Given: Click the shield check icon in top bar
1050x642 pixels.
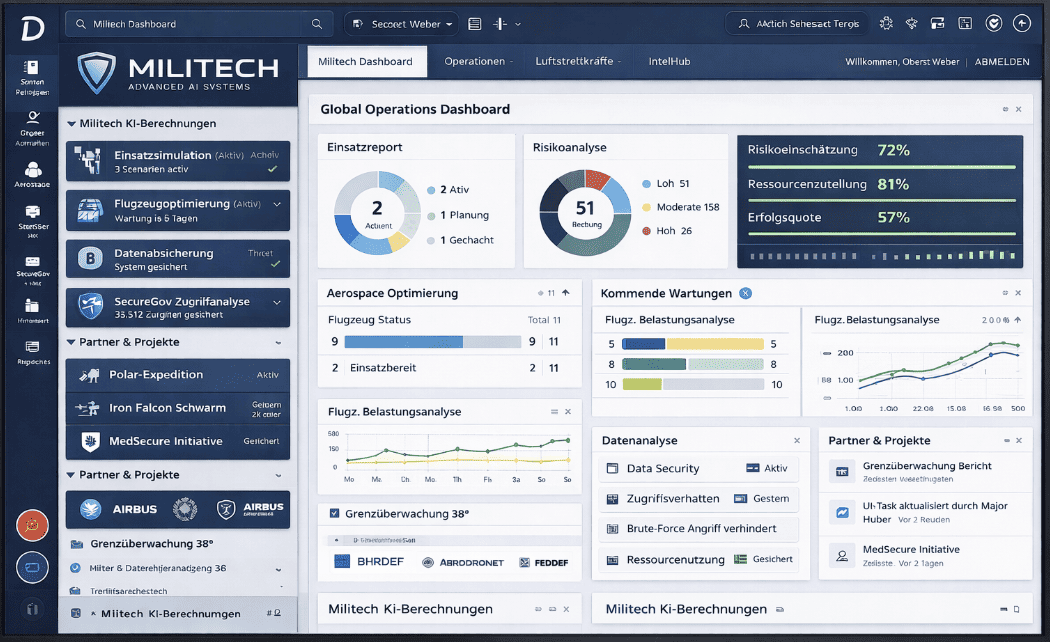Looking at the screenshot, I should [993, 23].
